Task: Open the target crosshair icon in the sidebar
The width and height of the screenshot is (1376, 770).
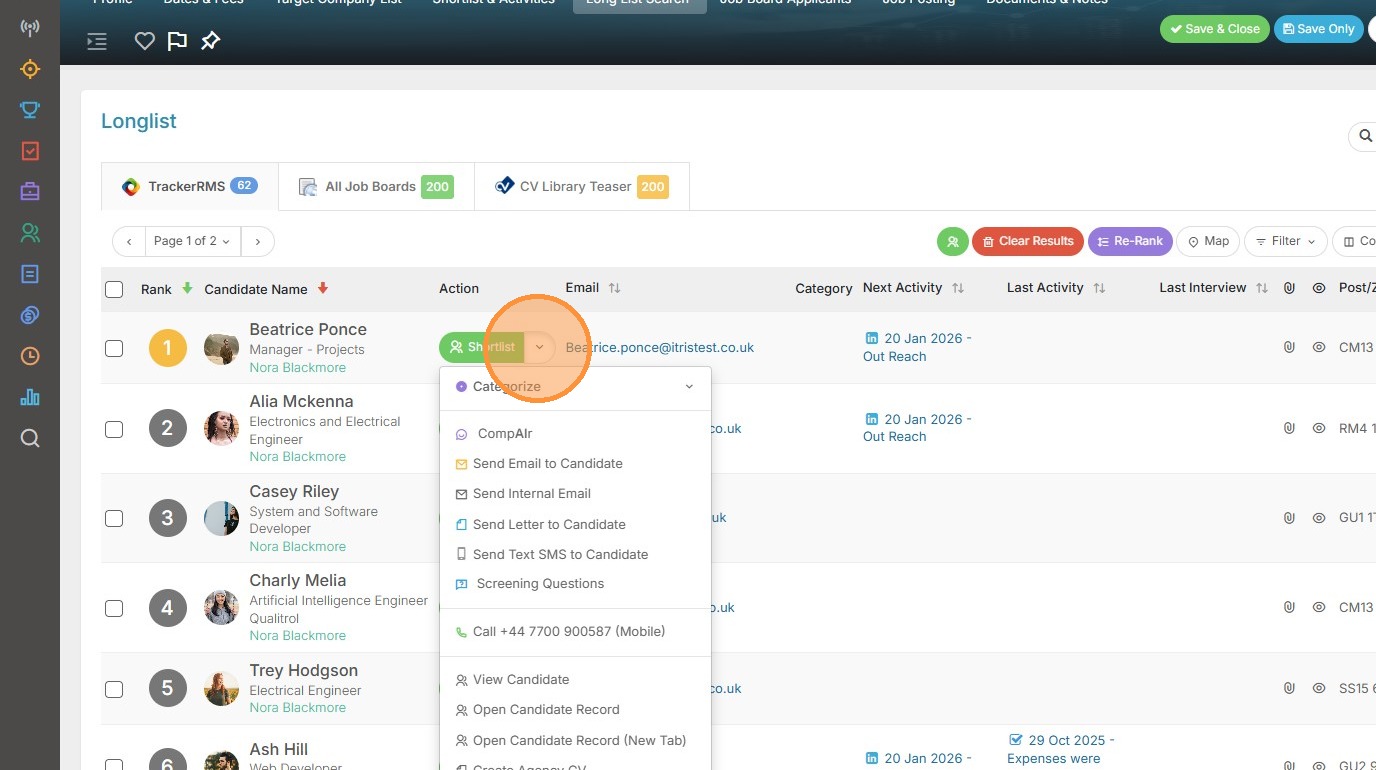Action: coord(30,69)
